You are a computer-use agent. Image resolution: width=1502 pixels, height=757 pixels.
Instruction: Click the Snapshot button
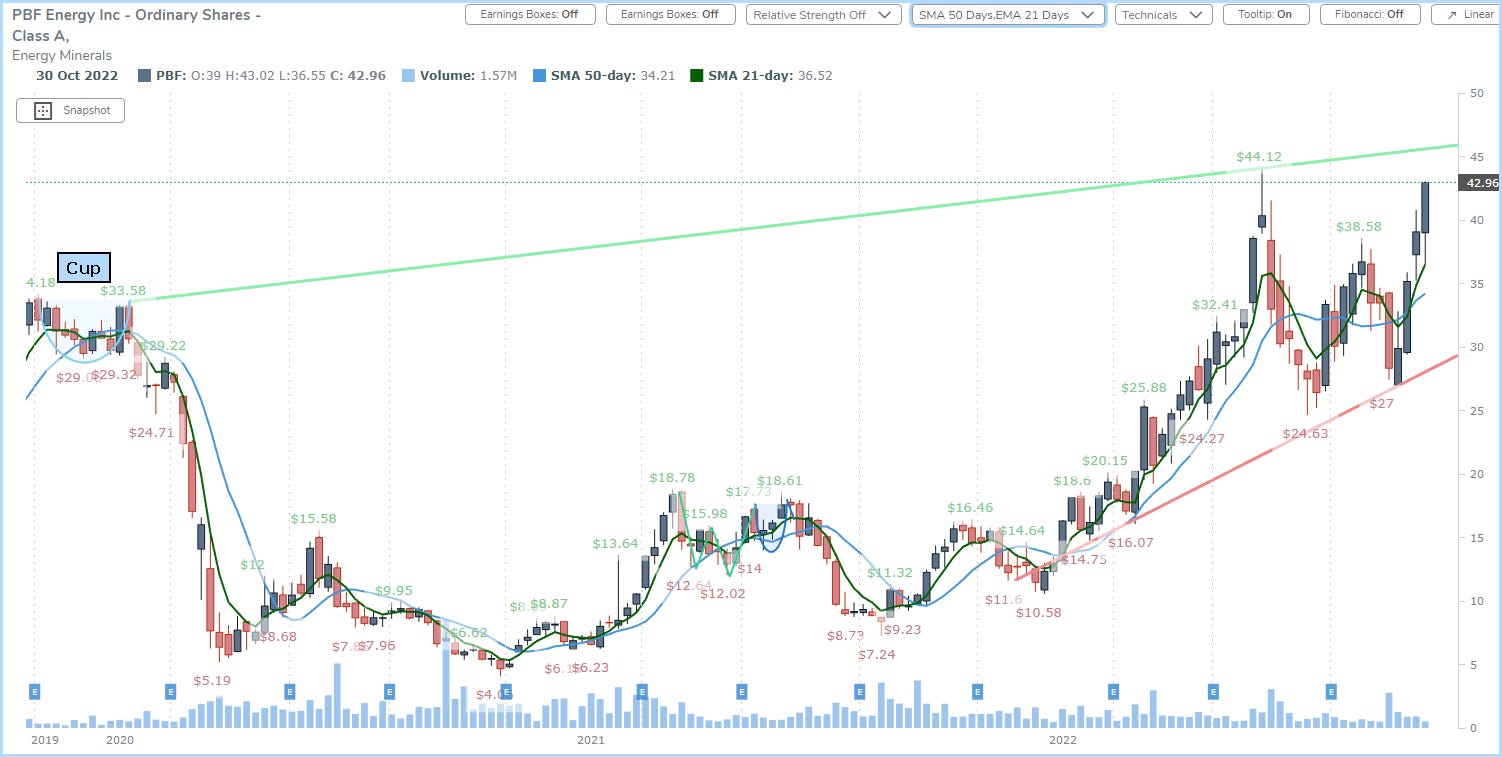pyautogui.click(x=70, y=110)
